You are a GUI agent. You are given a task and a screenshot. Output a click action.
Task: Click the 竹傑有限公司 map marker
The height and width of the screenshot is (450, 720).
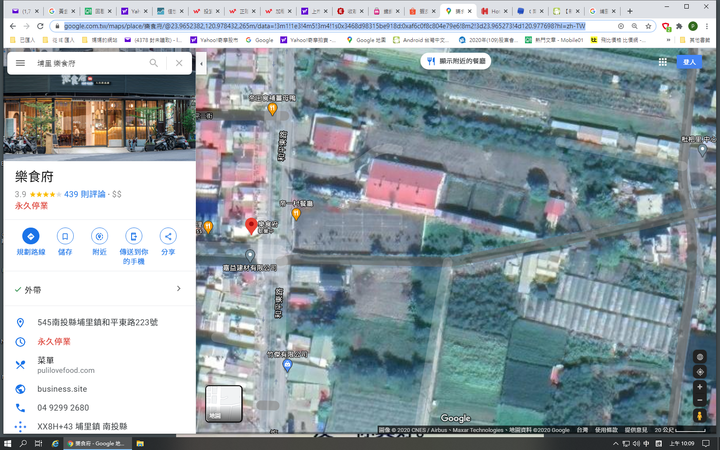pyautogui.click(x=287, y=365)
